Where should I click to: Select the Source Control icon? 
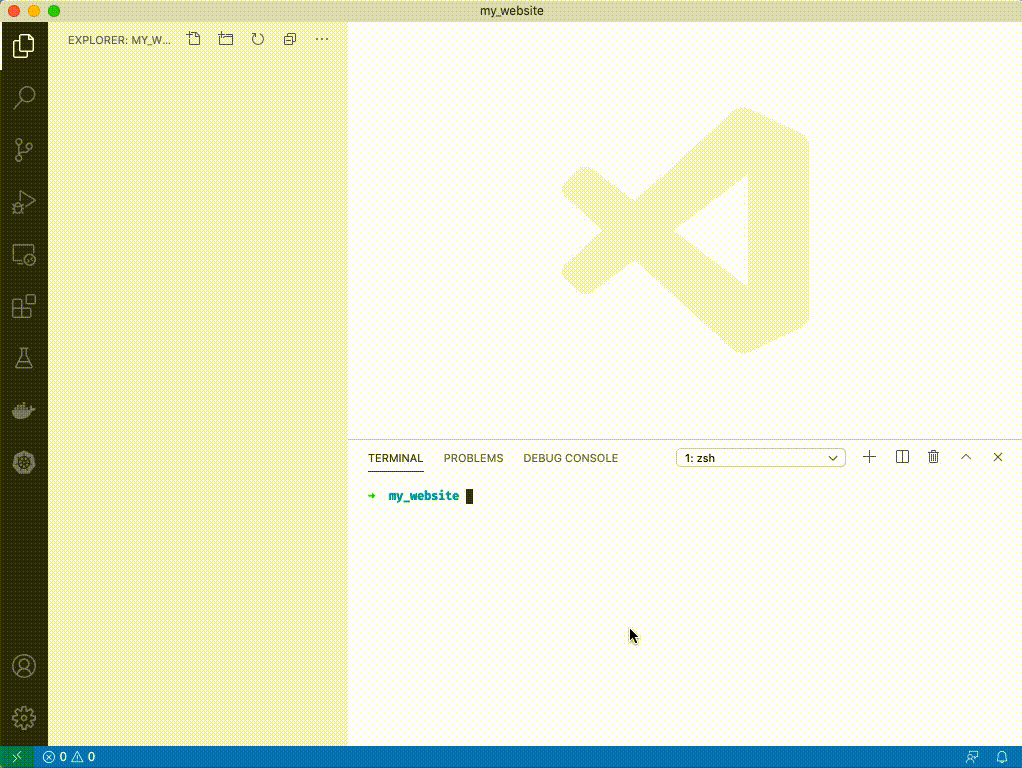click(23, 150)
